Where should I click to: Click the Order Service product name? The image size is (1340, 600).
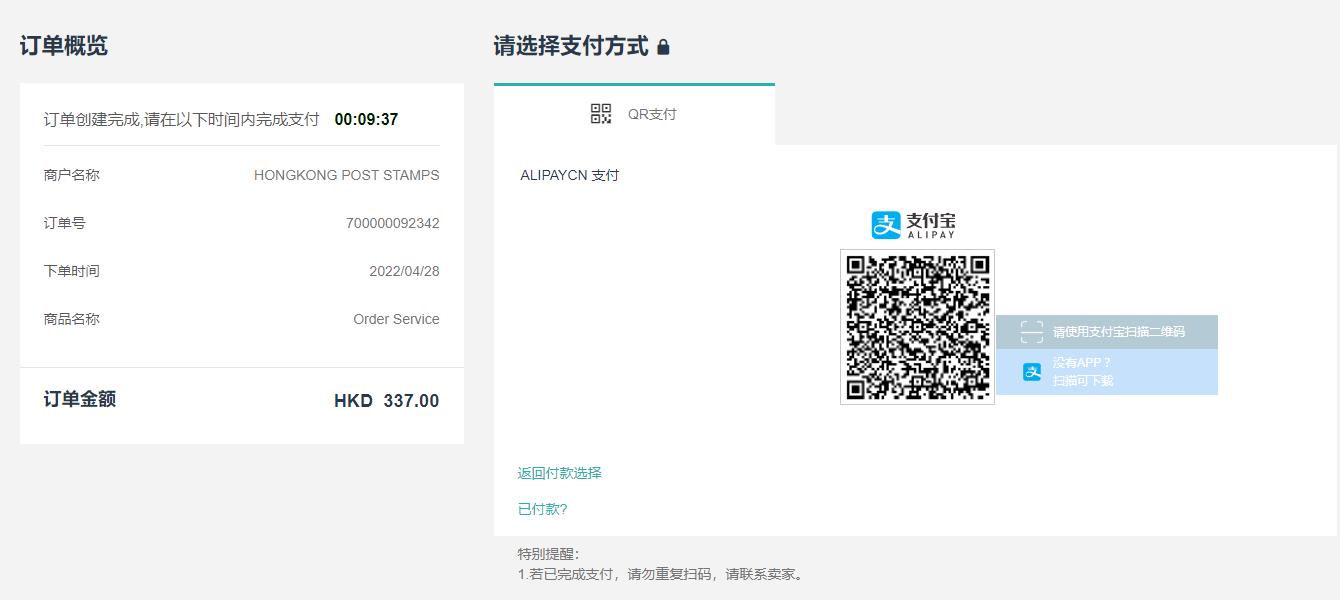(x=396, y=319)
